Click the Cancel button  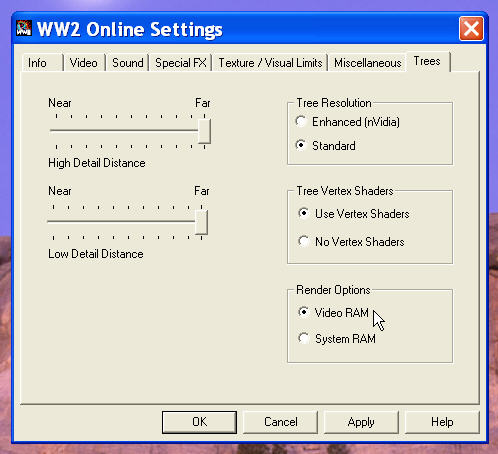(280, 422)
